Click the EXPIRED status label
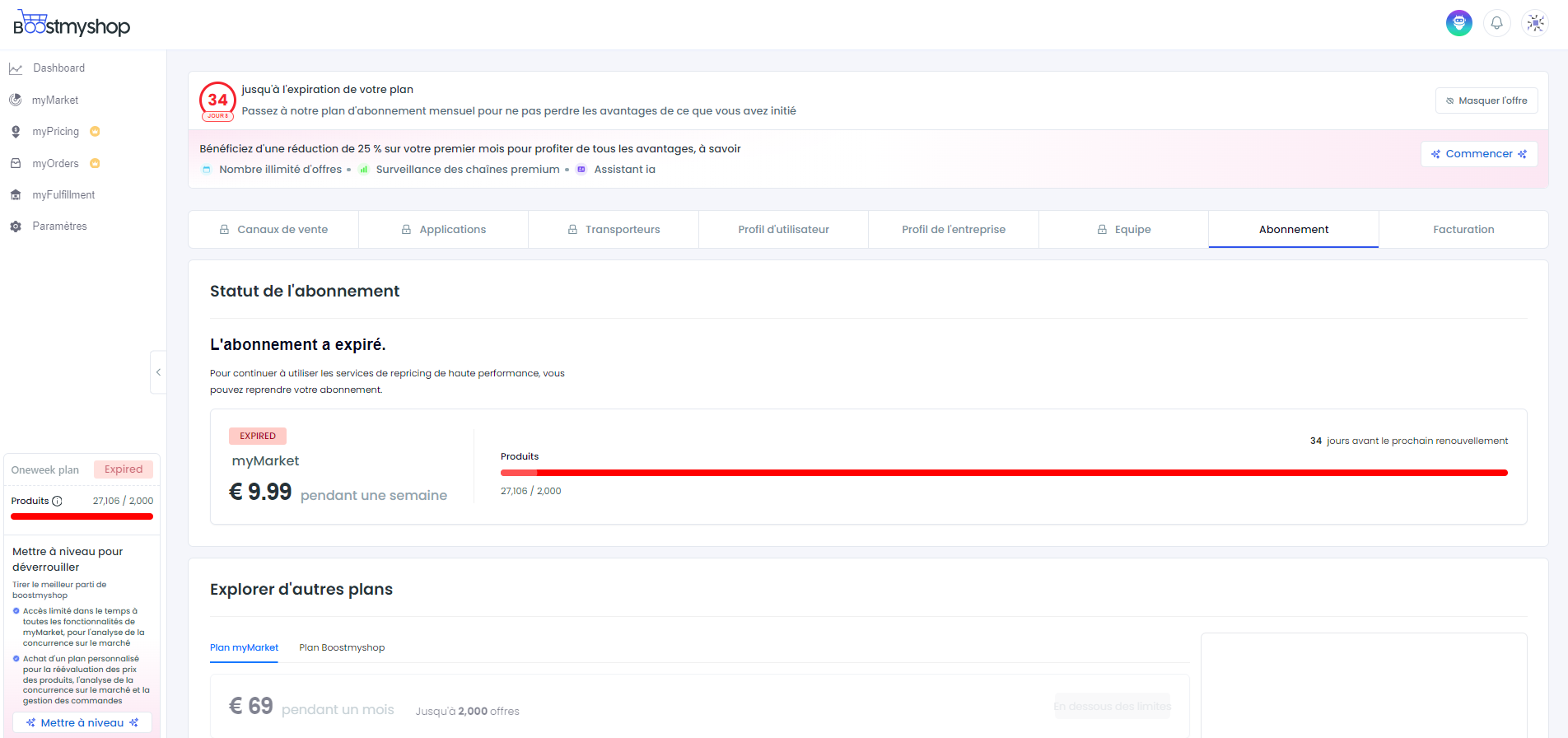This screenshot has height=738, width=1568. coord(258,437)
